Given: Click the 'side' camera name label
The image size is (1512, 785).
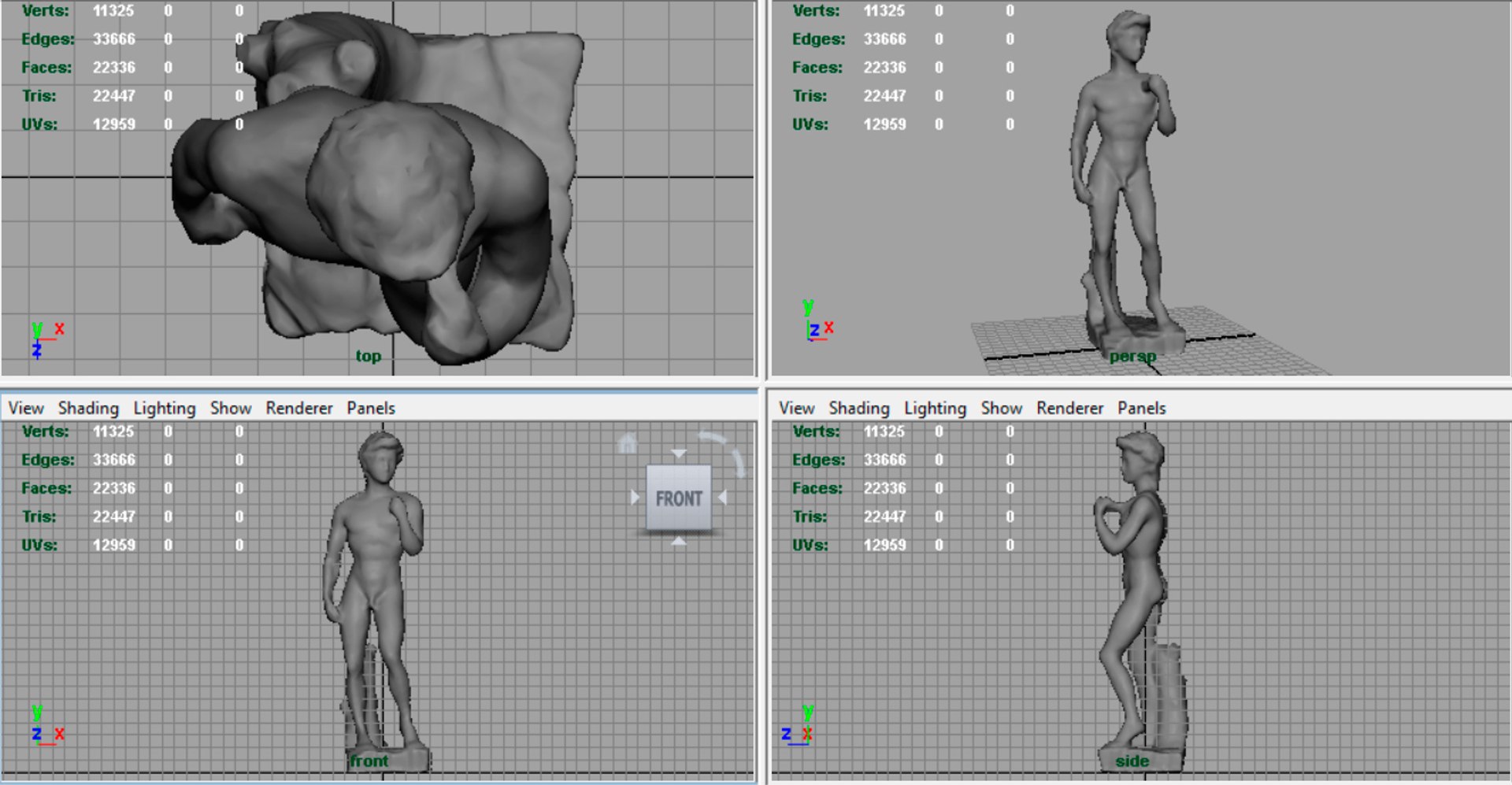Looking at the screenshot, I should [x=1132, y=761].
